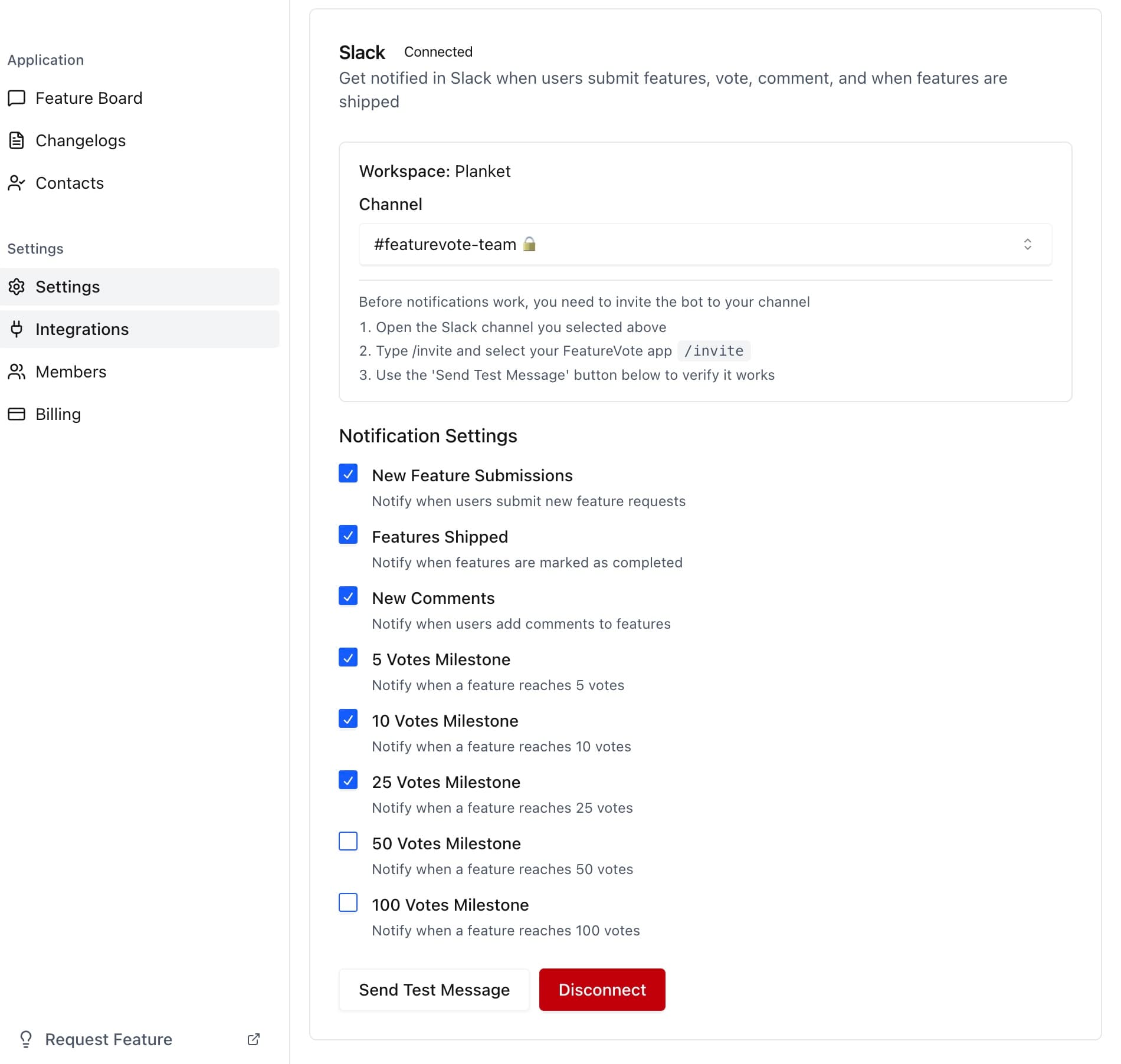Open the Members page

[x=140, y=372]
